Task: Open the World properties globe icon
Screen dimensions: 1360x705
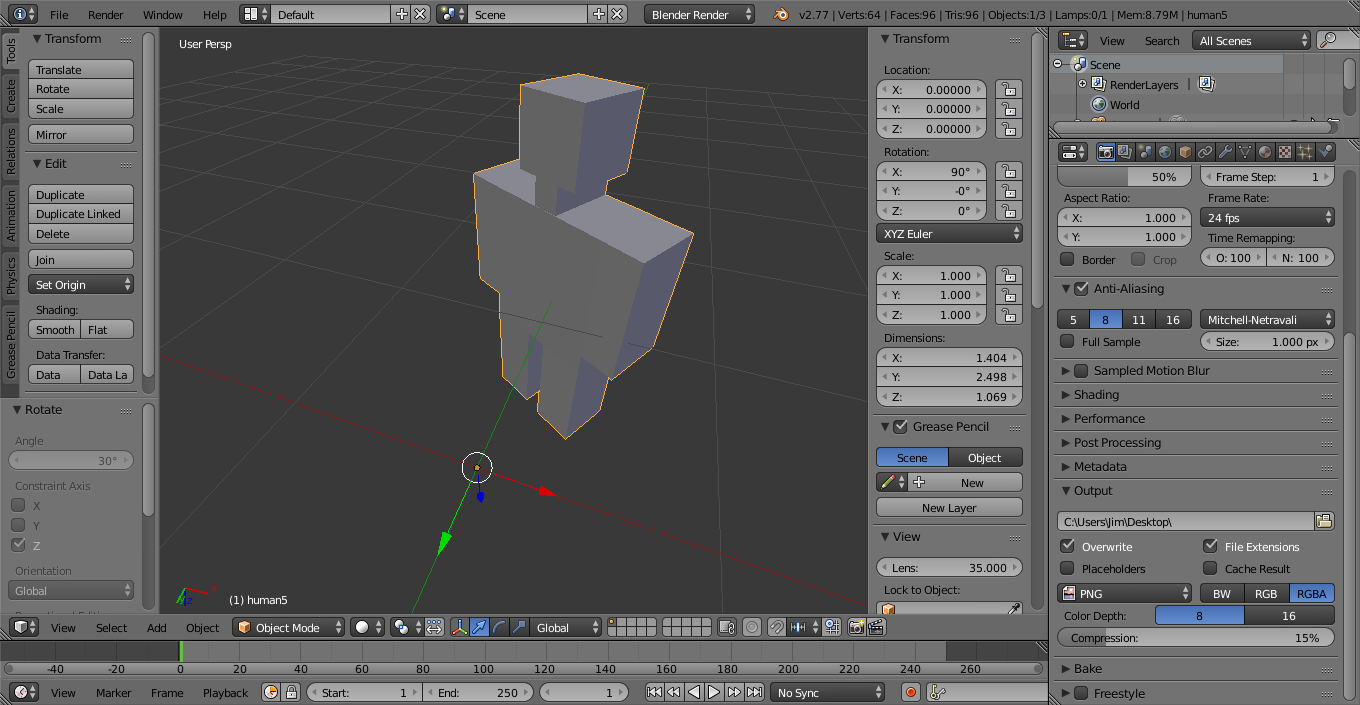Action: (1165, 152)
